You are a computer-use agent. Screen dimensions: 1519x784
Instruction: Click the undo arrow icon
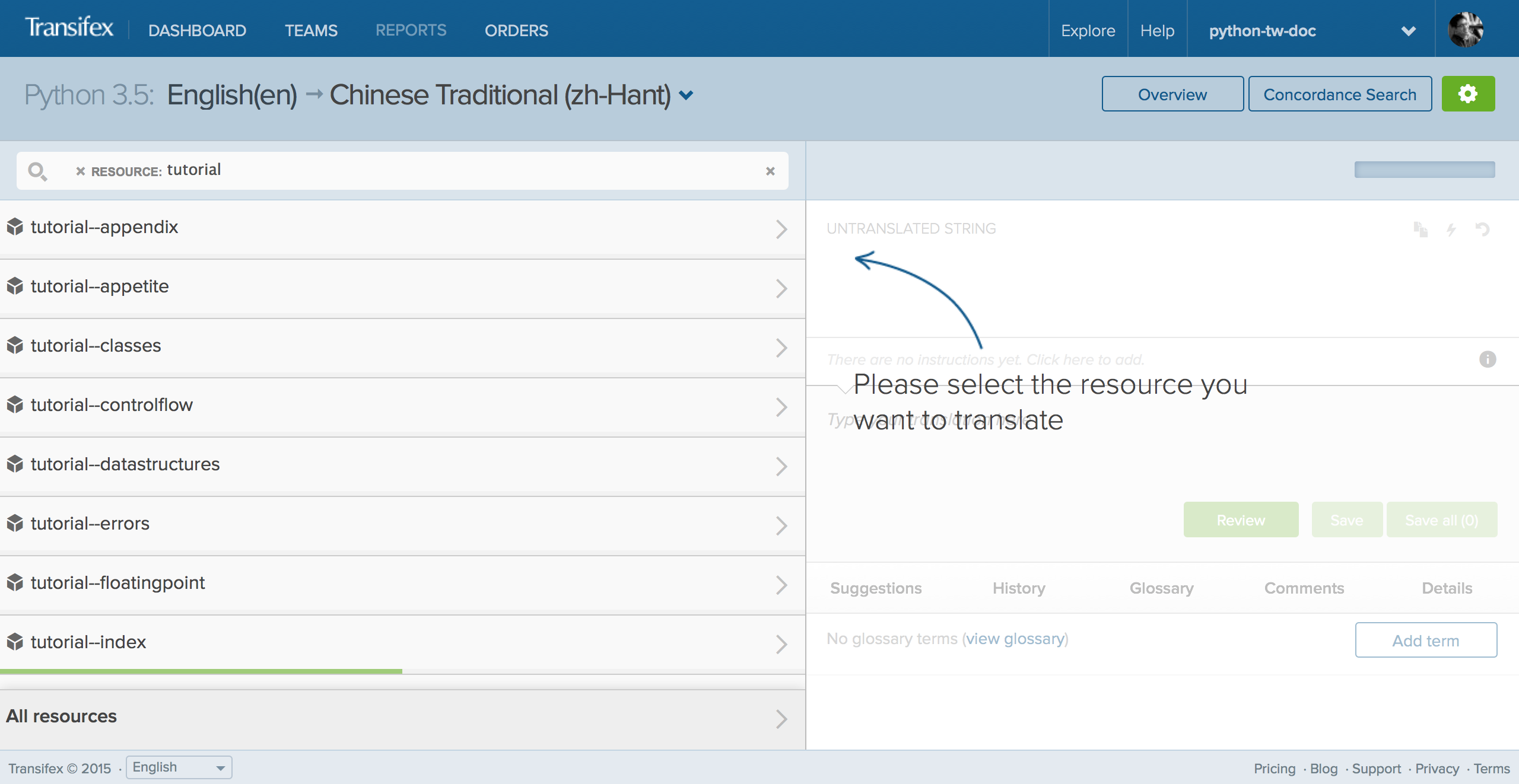click(x=1482, y=230)
